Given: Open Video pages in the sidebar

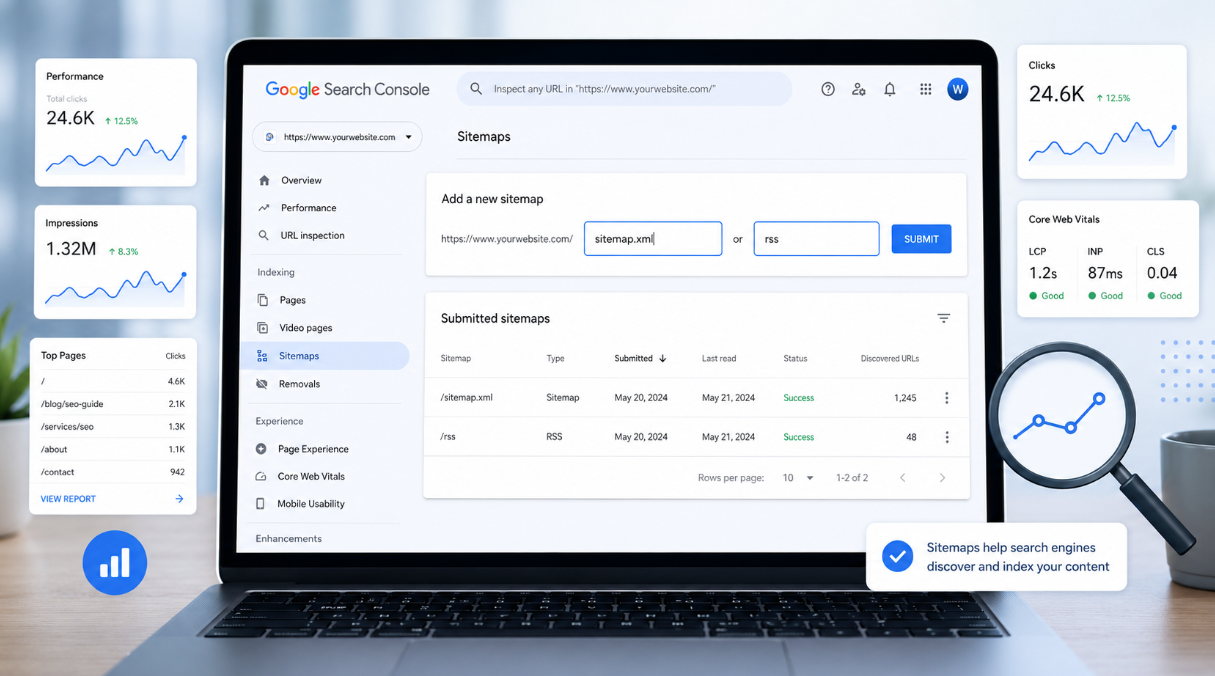Looking at the screenshot, I should tap(306, 328).
